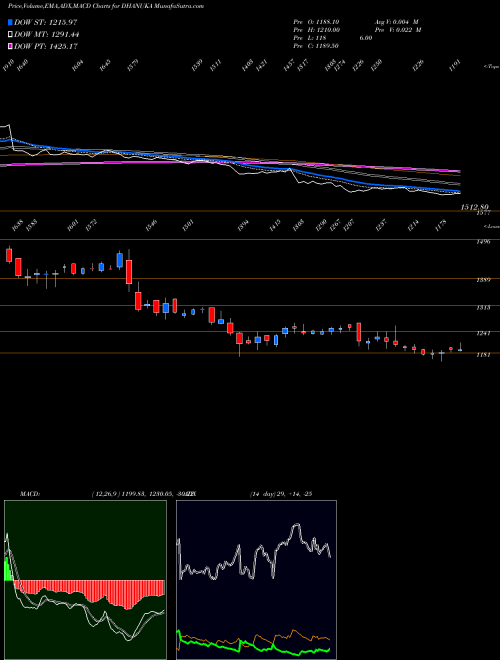Click the 'Pre C: 1189.50' value
The image size is (500, 660).
[x=316, y=46]
